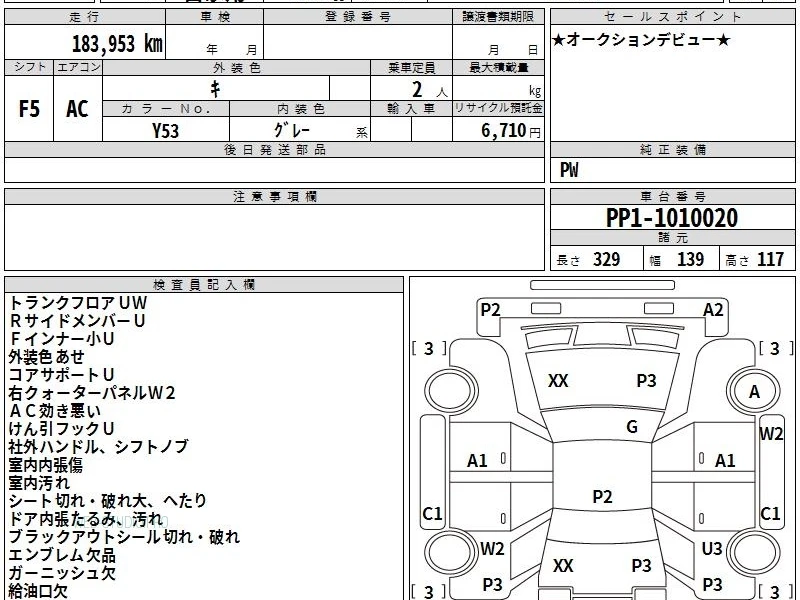Select the セールスポイント header
This screenshot has height=600, width=800.
click(672, 17)
